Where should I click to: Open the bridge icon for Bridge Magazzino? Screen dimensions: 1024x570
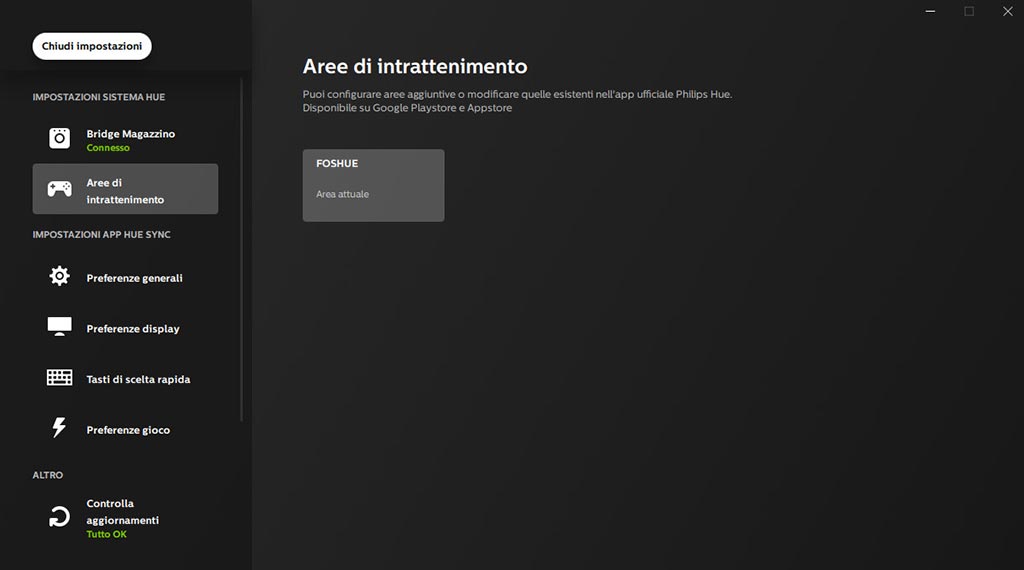tap(59, 138)
